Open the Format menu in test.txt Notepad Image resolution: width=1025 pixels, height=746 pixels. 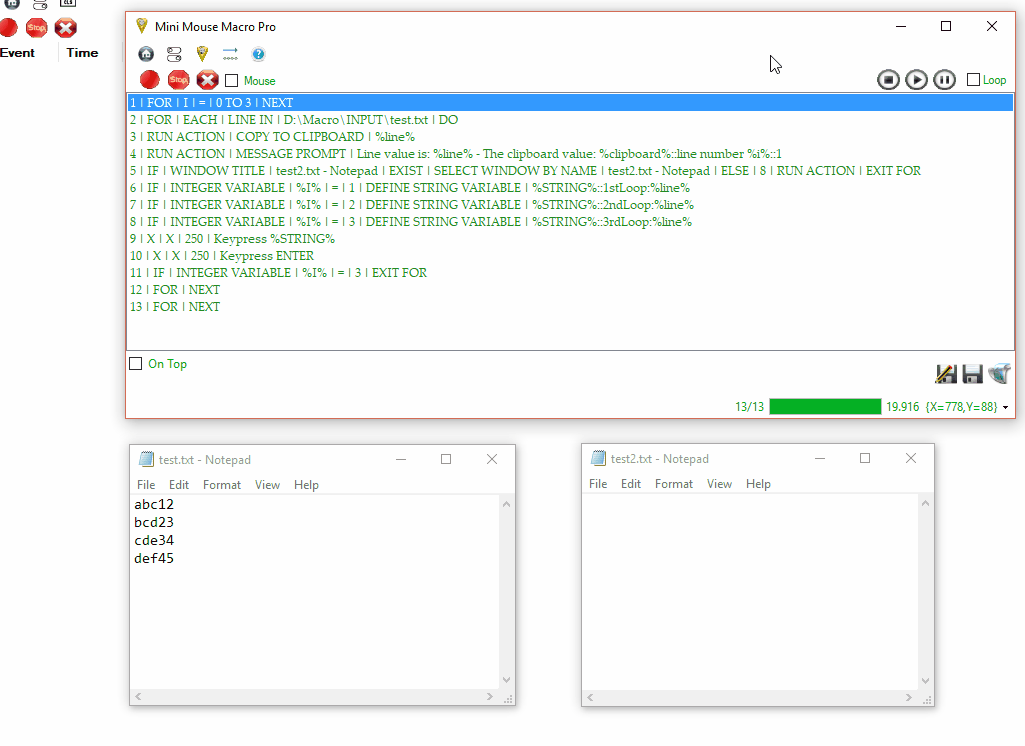click(x=222, y=485)
